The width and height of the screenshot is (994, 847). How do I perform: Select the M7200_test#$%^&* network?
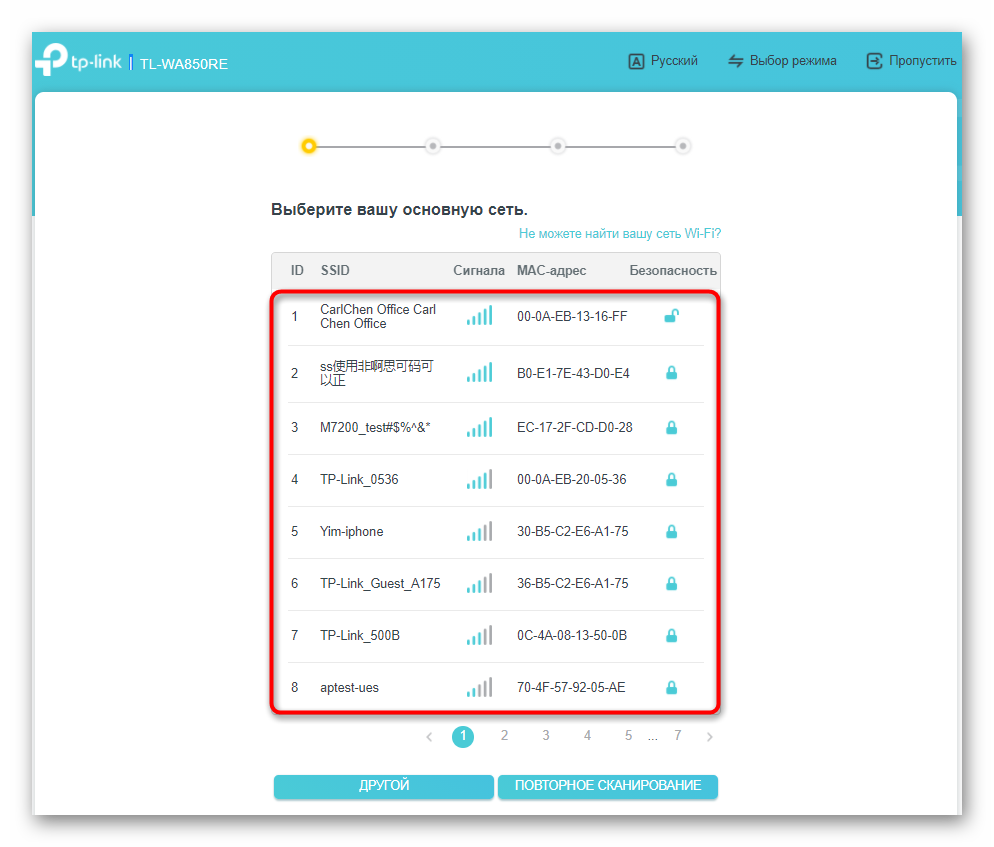coord(496,428)
